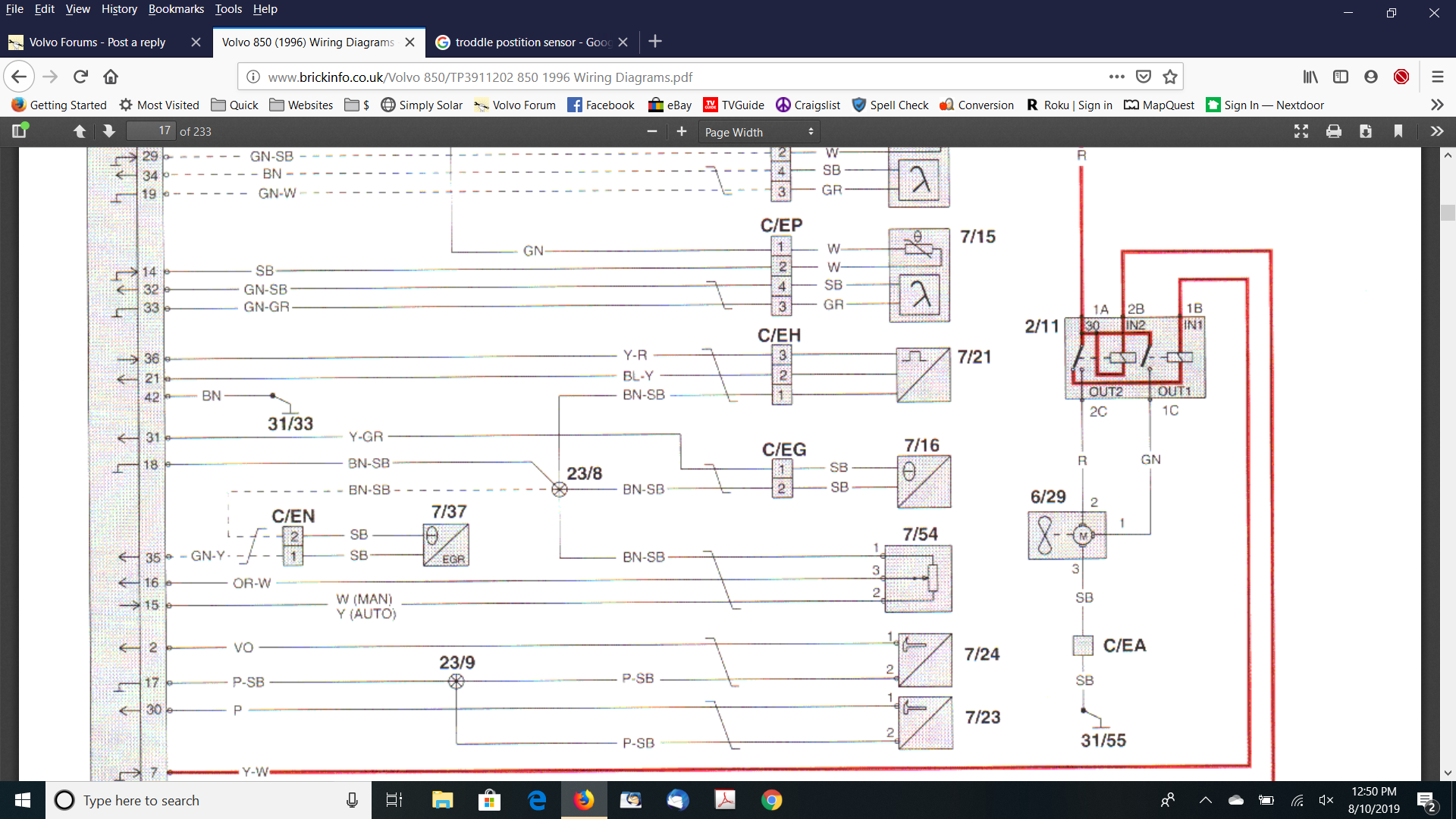Viewport: 1456px width, 819px height.
Task: Click the PDF zoom out button
Action: (651, 131)
